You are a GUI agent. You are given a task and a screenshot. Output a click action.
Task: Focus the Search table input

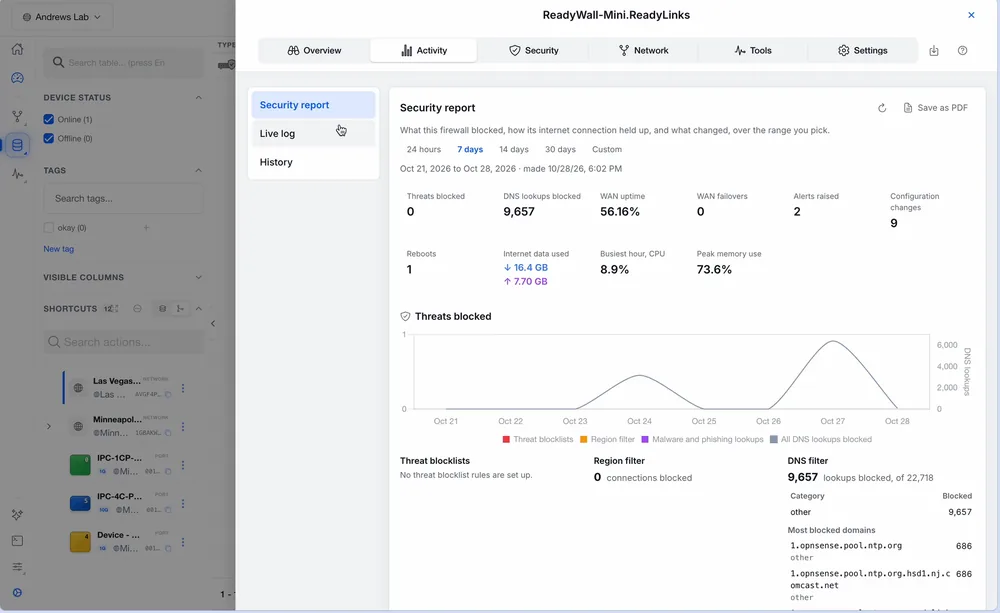pyautogui.click(x=124, y=63)
